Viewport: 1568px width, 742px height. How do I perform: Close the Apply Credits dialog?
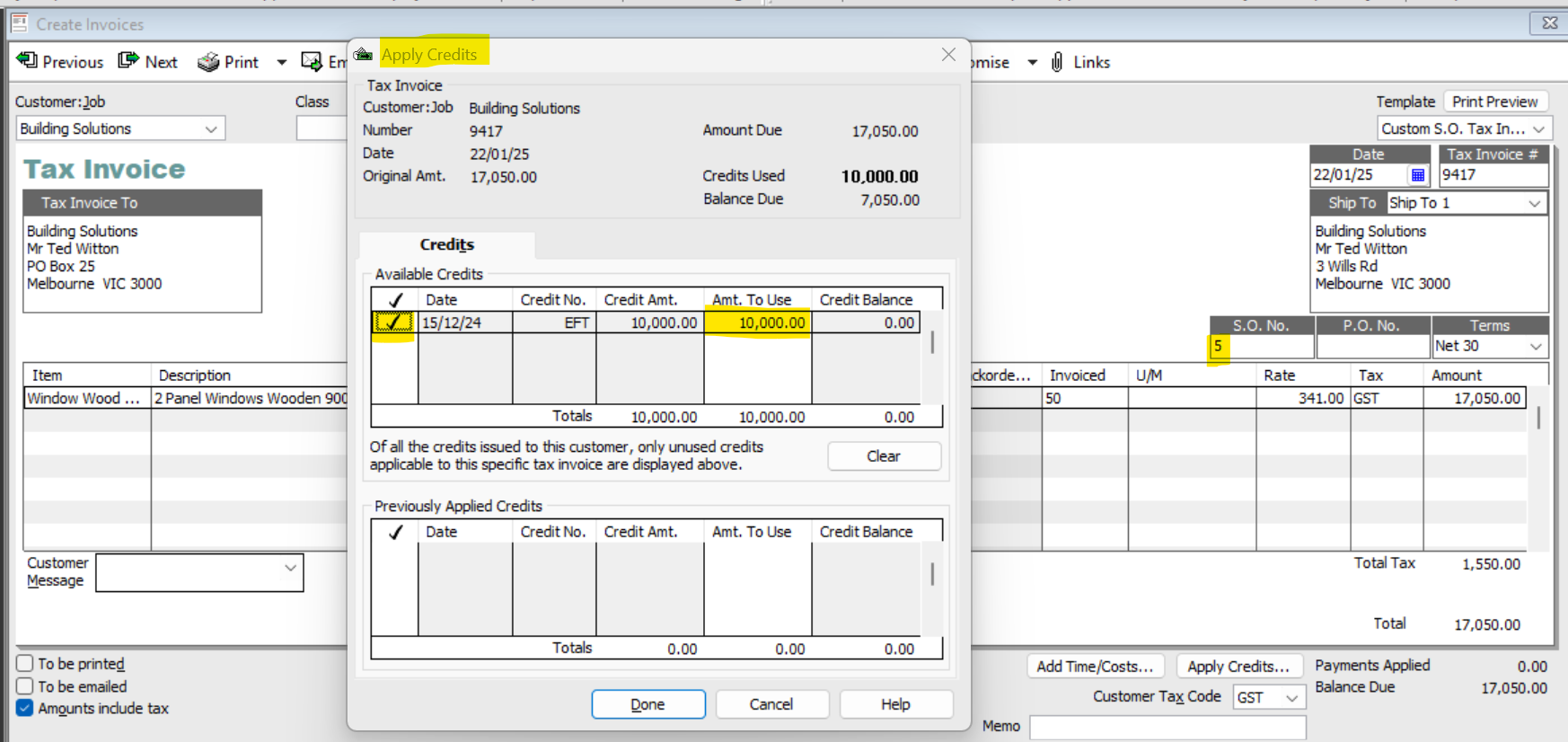[x=948, y=55]
